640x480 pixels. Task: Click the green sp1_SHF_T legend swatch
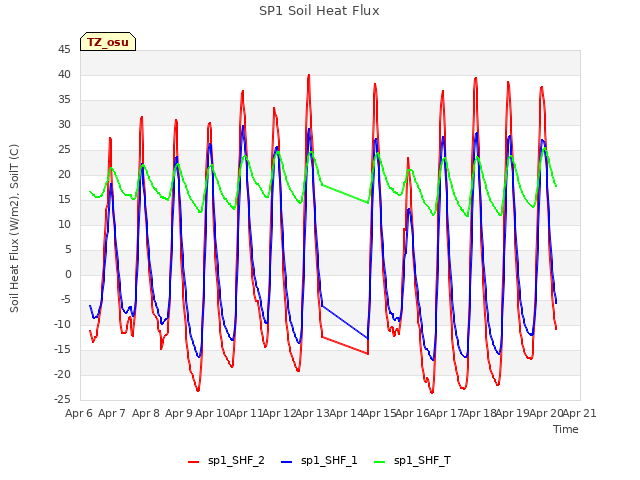pos(380,462)
